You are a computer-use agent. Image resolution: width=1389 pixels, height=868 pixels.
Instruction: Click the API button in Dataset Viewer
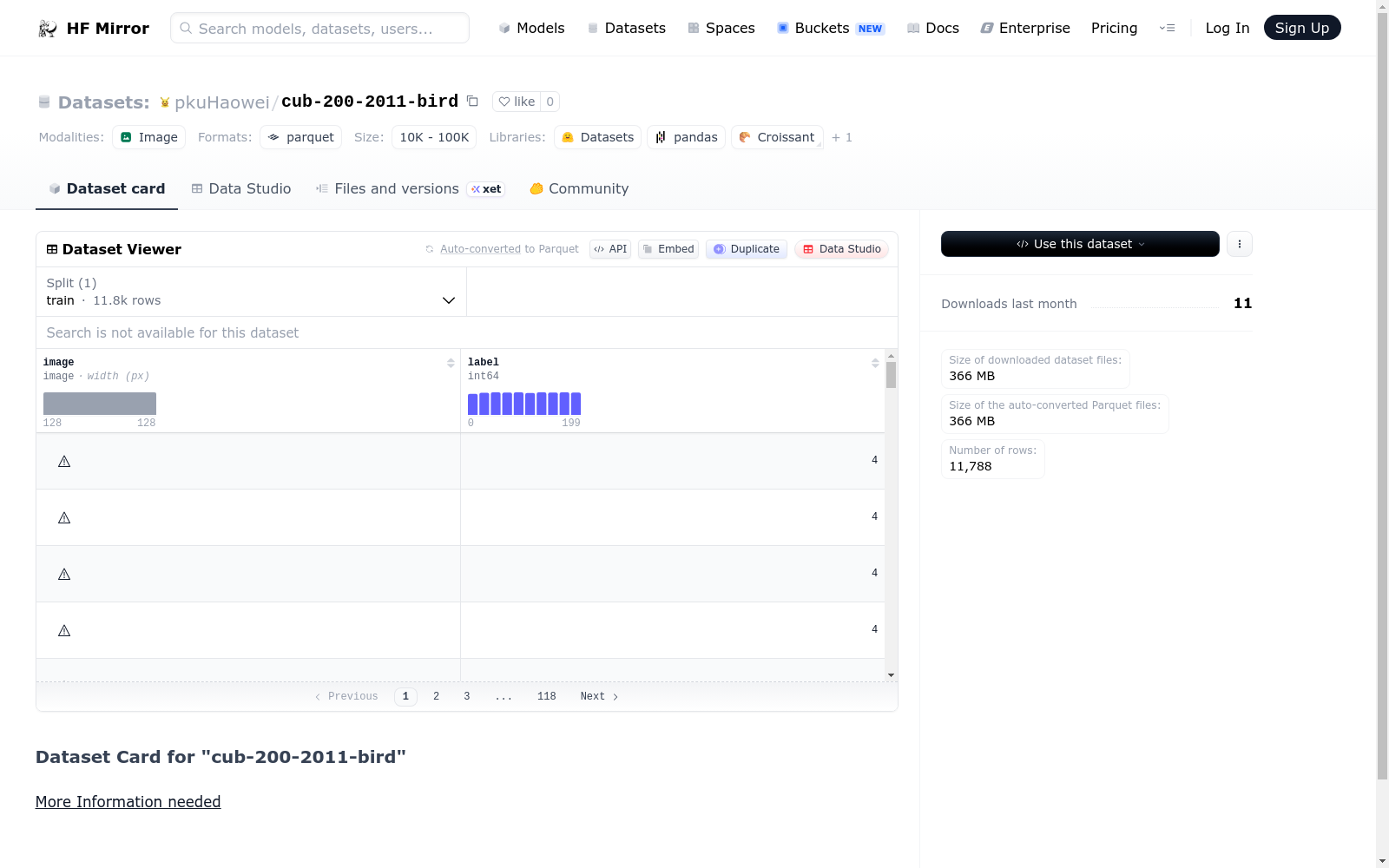(610, 249)
